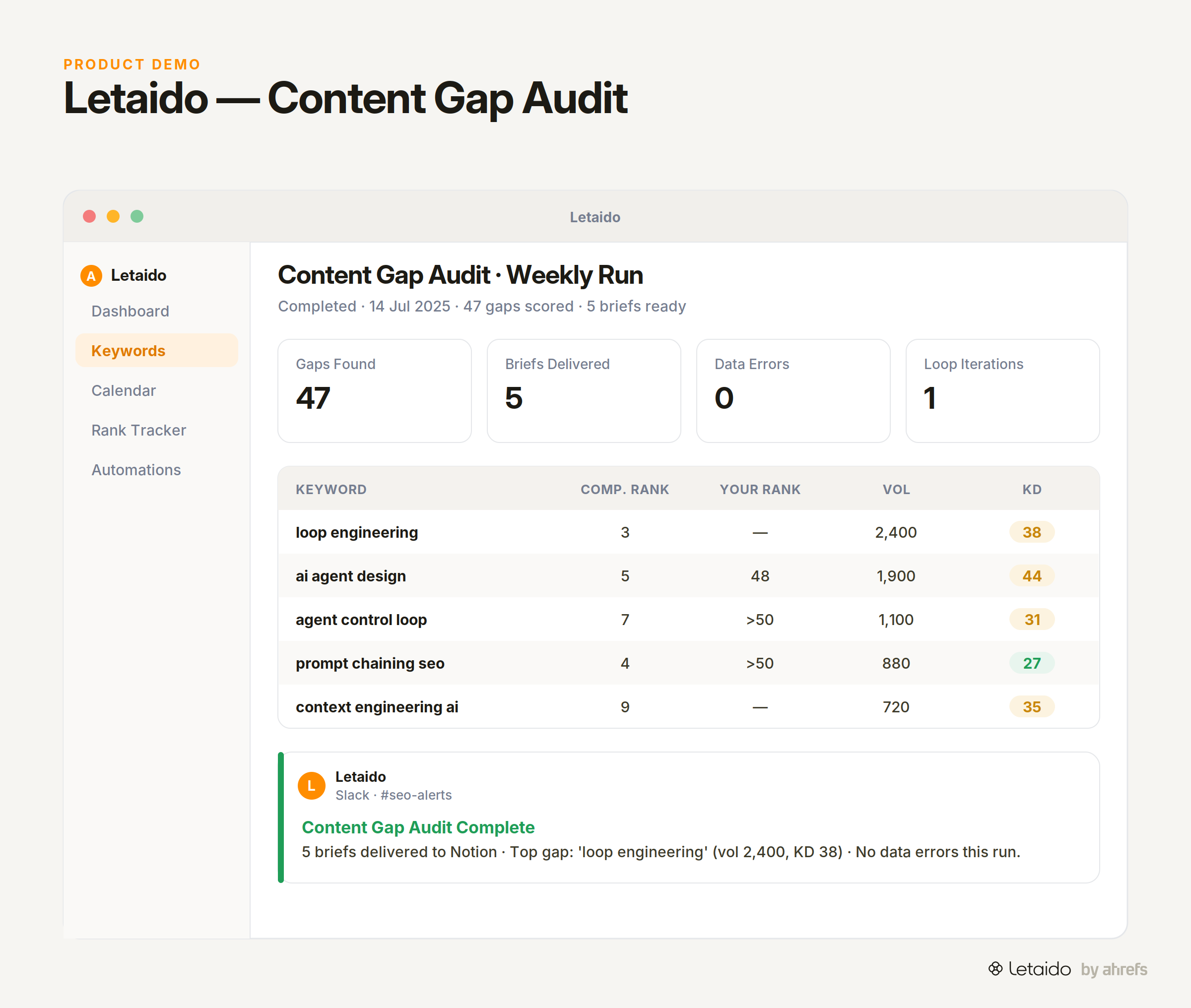Select Keywords in the sidebar
This screenshot has width=1191, height=1008.
pos(157,350)
